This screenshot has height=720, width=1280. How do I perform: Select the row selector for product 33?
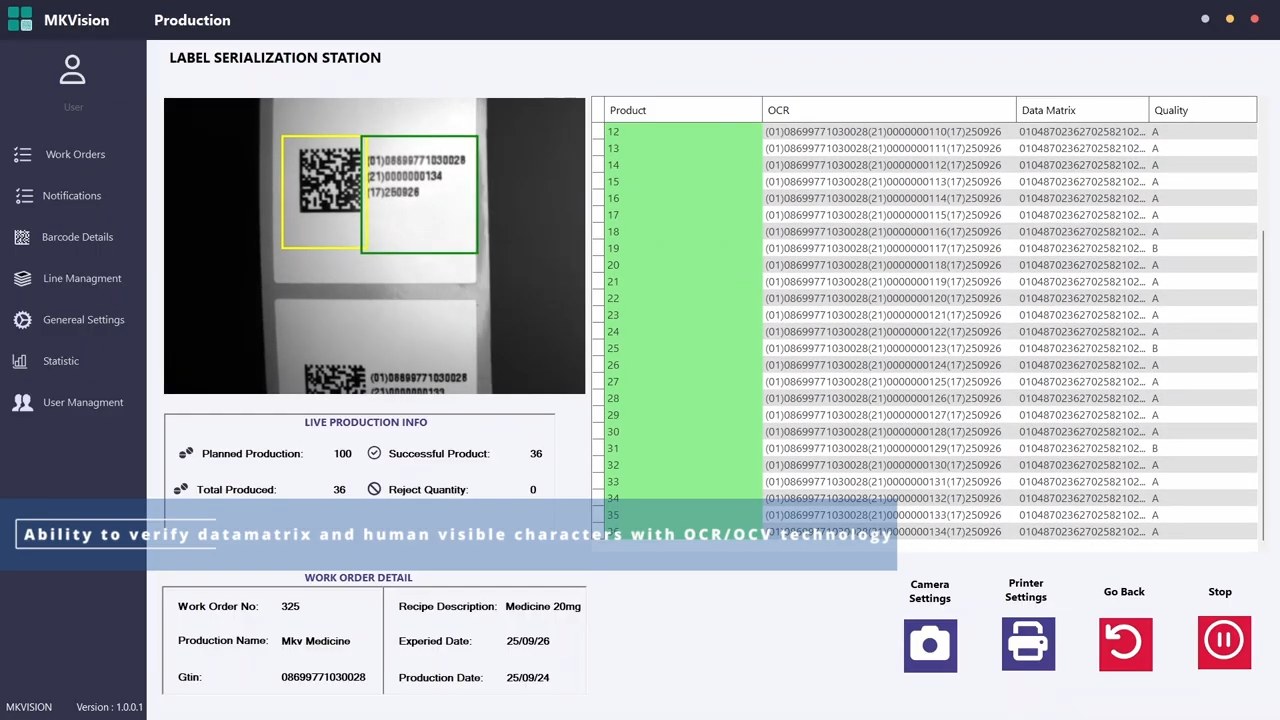(x=598, y=482)
